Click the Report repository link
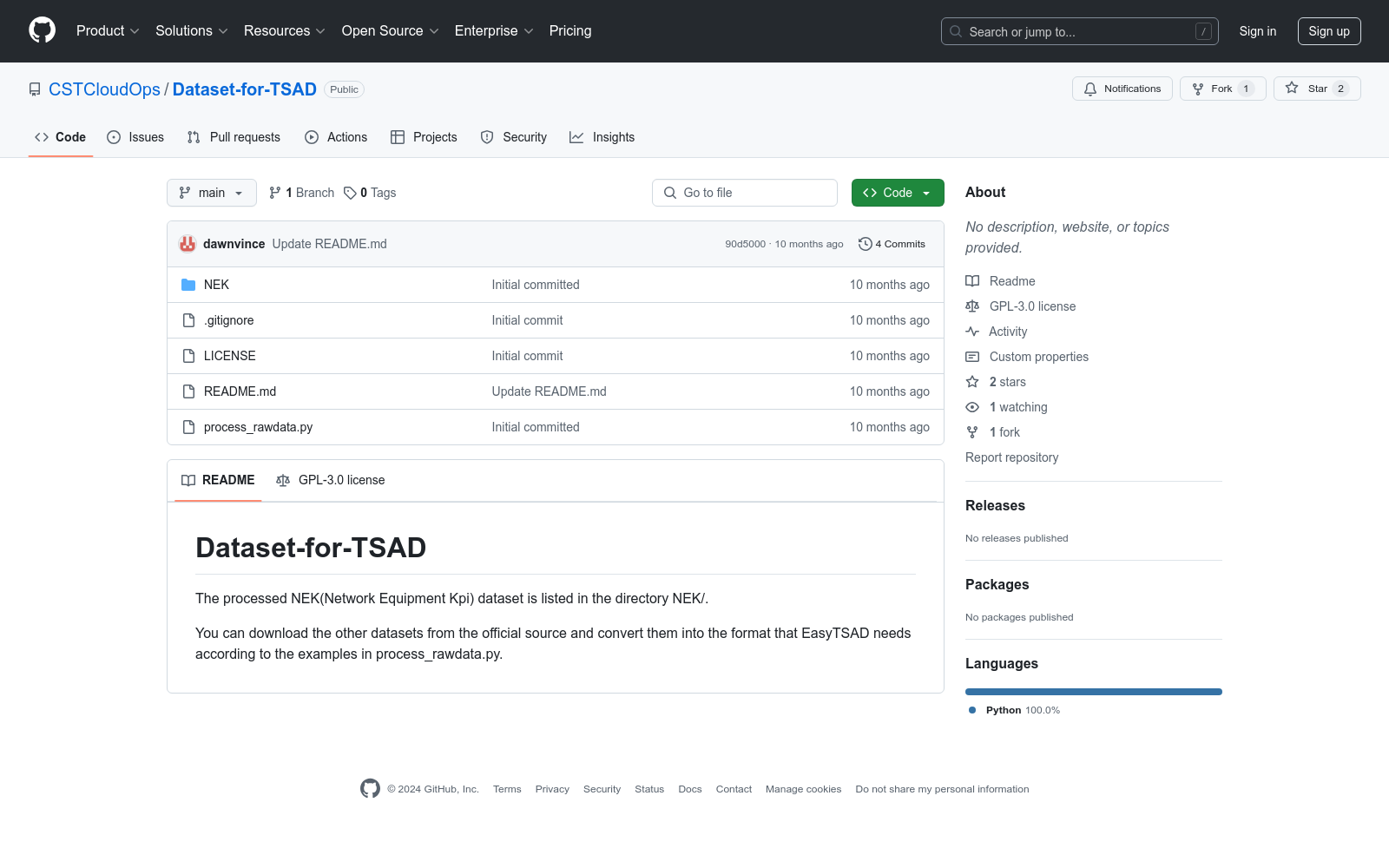Viewport: 1389px width, 868px height. pos(1012,457)
